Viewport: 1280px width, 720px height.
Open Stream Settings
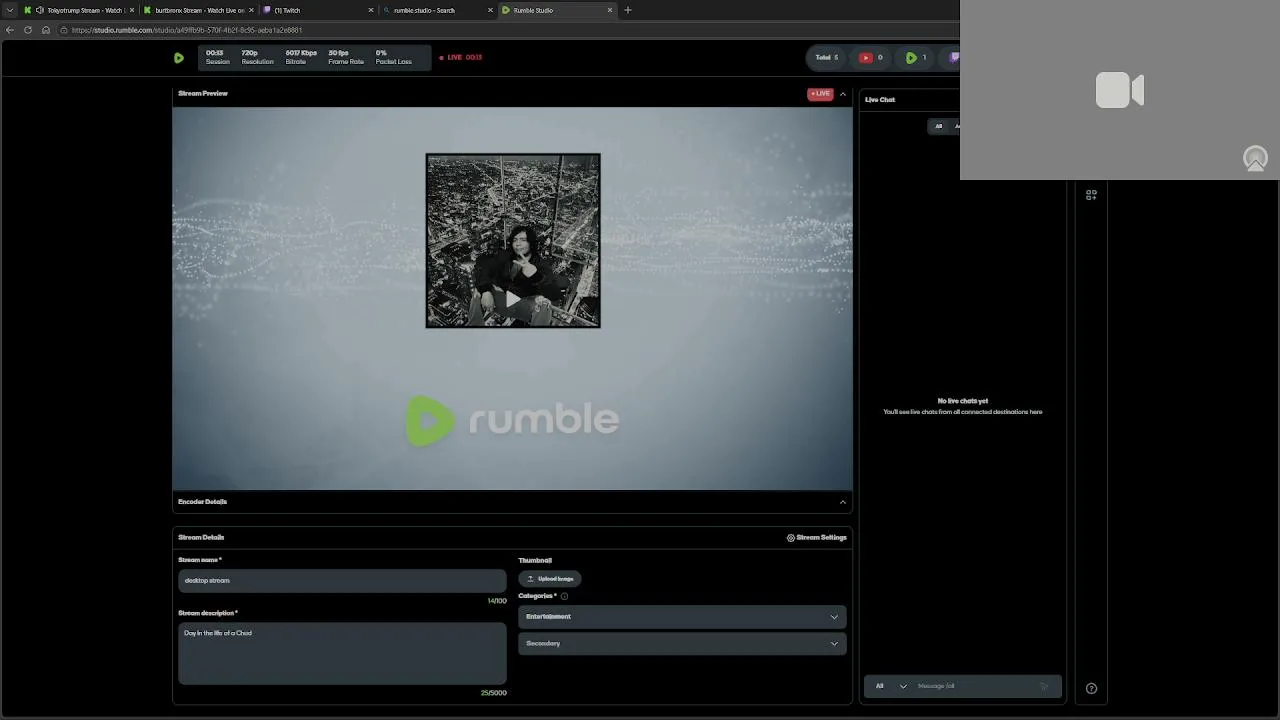click(x=817, y=538)
